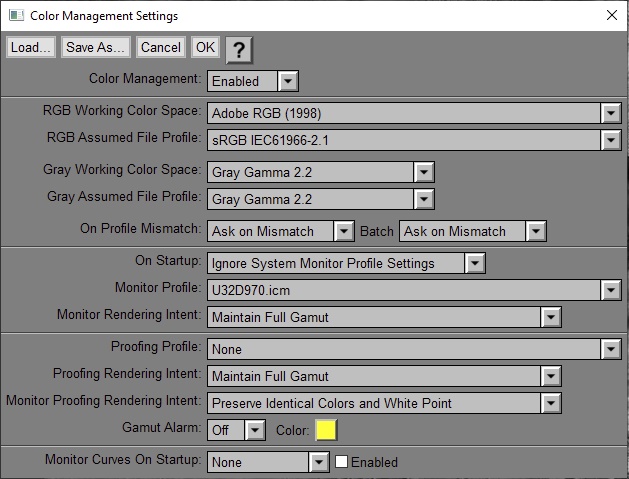This screenshot has height=479, width=629.
Task: Enable Monitor Curves On Startup checkbox
Action: (x=341, y=462)
